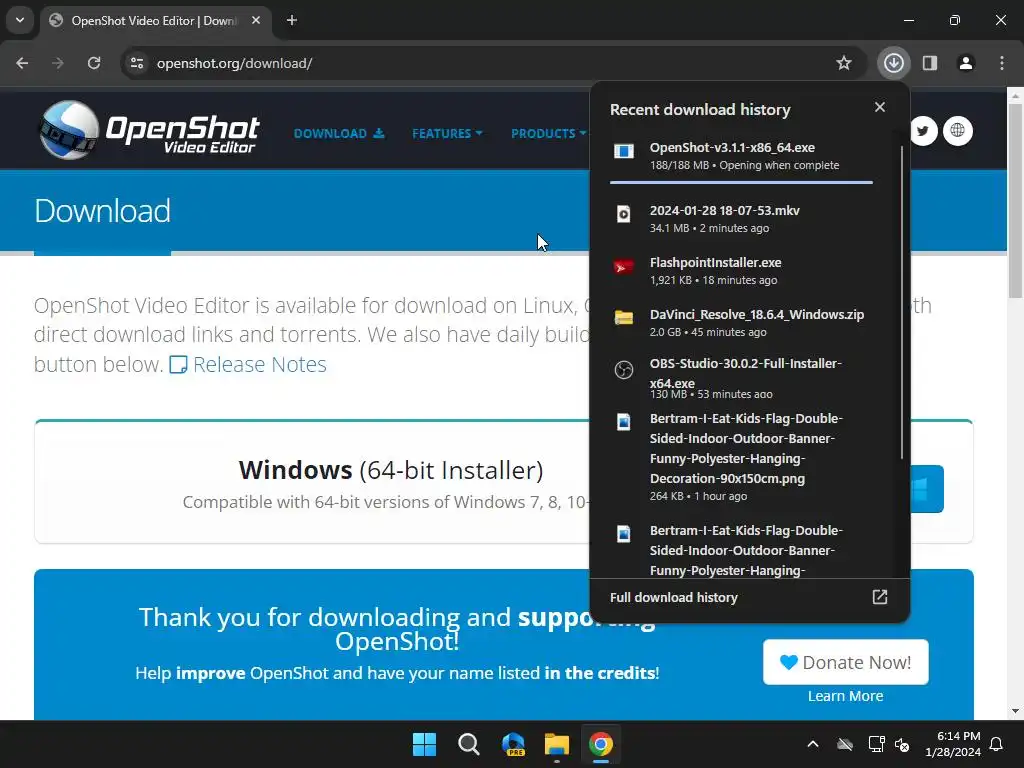
Task: Show hidden system tray icons
Action: click(x=812, y=744)
